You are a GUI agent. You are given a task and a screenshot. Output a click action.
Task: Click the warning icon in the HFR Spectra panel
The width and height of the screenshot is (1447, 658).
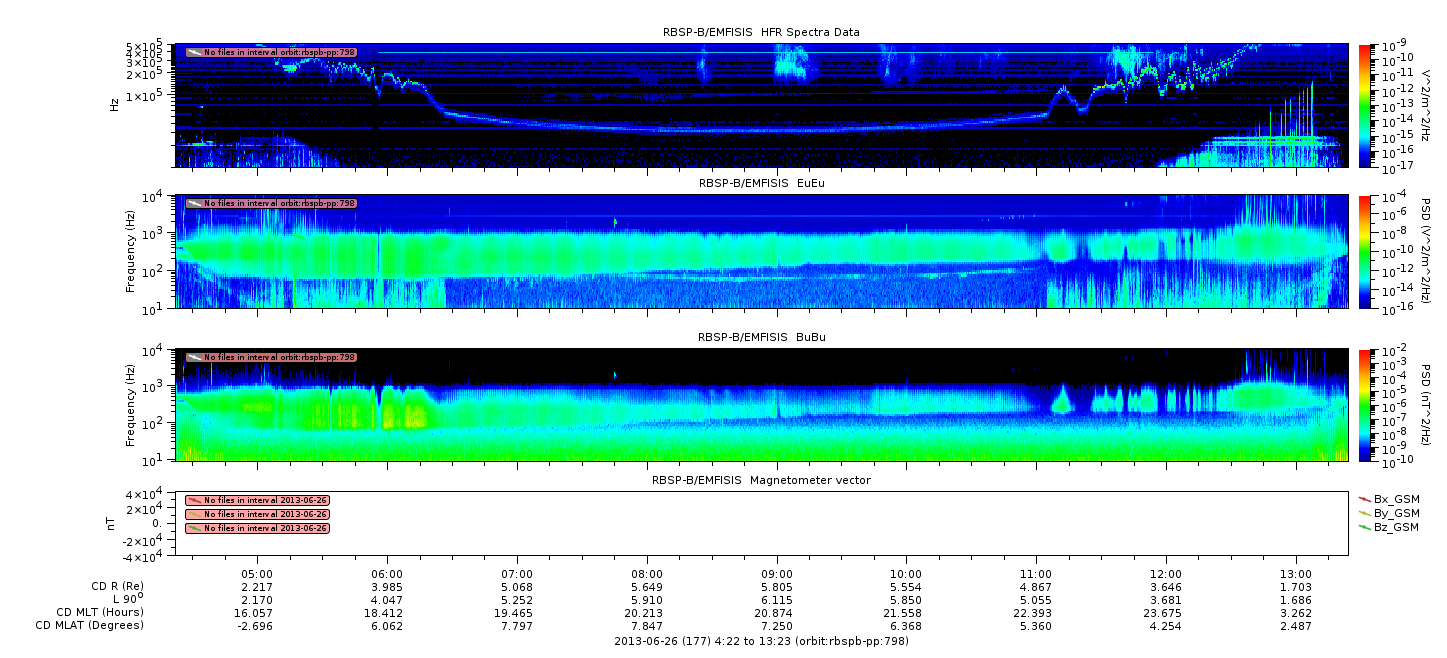tap(194, 52)
